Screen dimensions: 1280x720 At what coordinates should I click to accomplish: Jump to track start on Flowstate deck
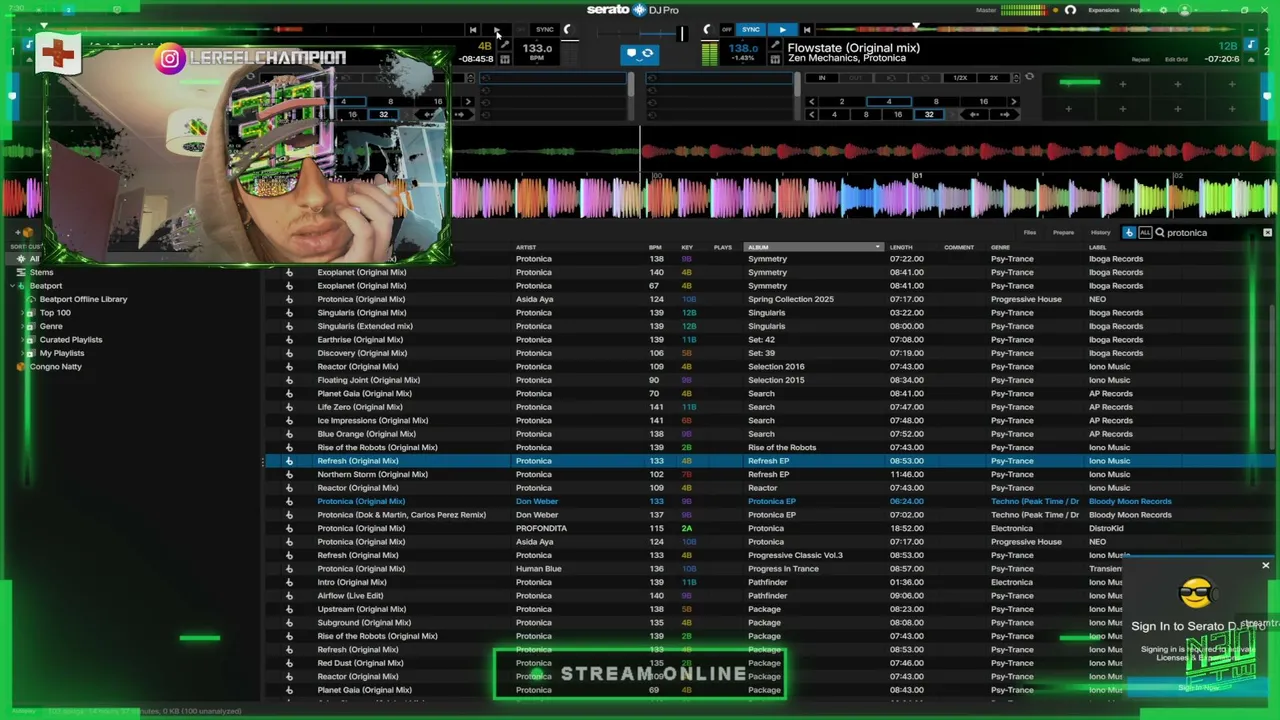tap(807, 30)
